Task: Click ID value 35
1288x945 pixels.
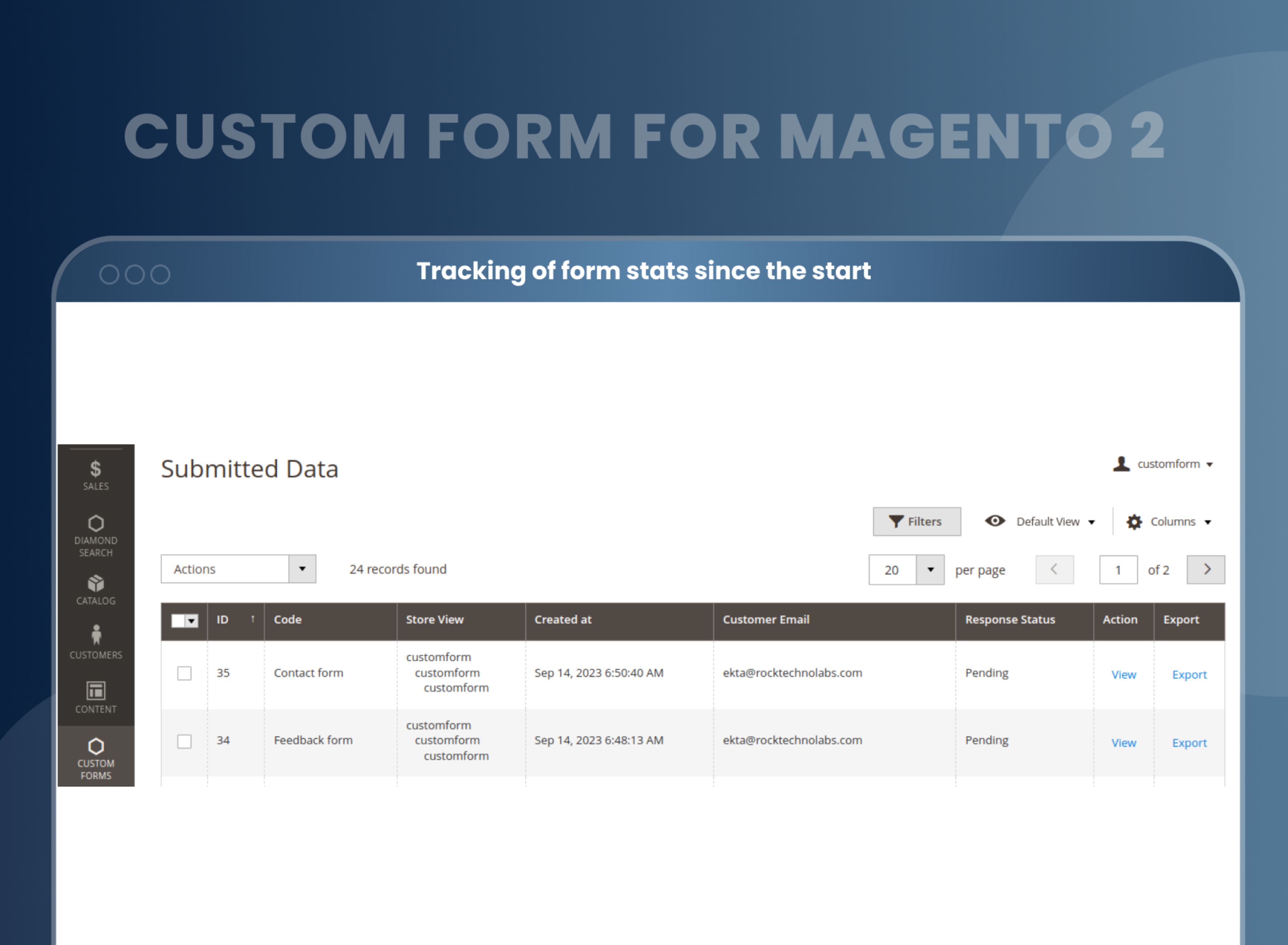Action: point(223,673)
